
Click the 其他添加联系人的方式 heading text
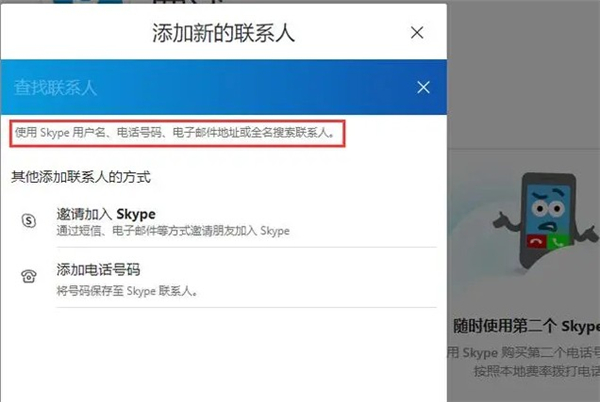(x=81, y=177)
